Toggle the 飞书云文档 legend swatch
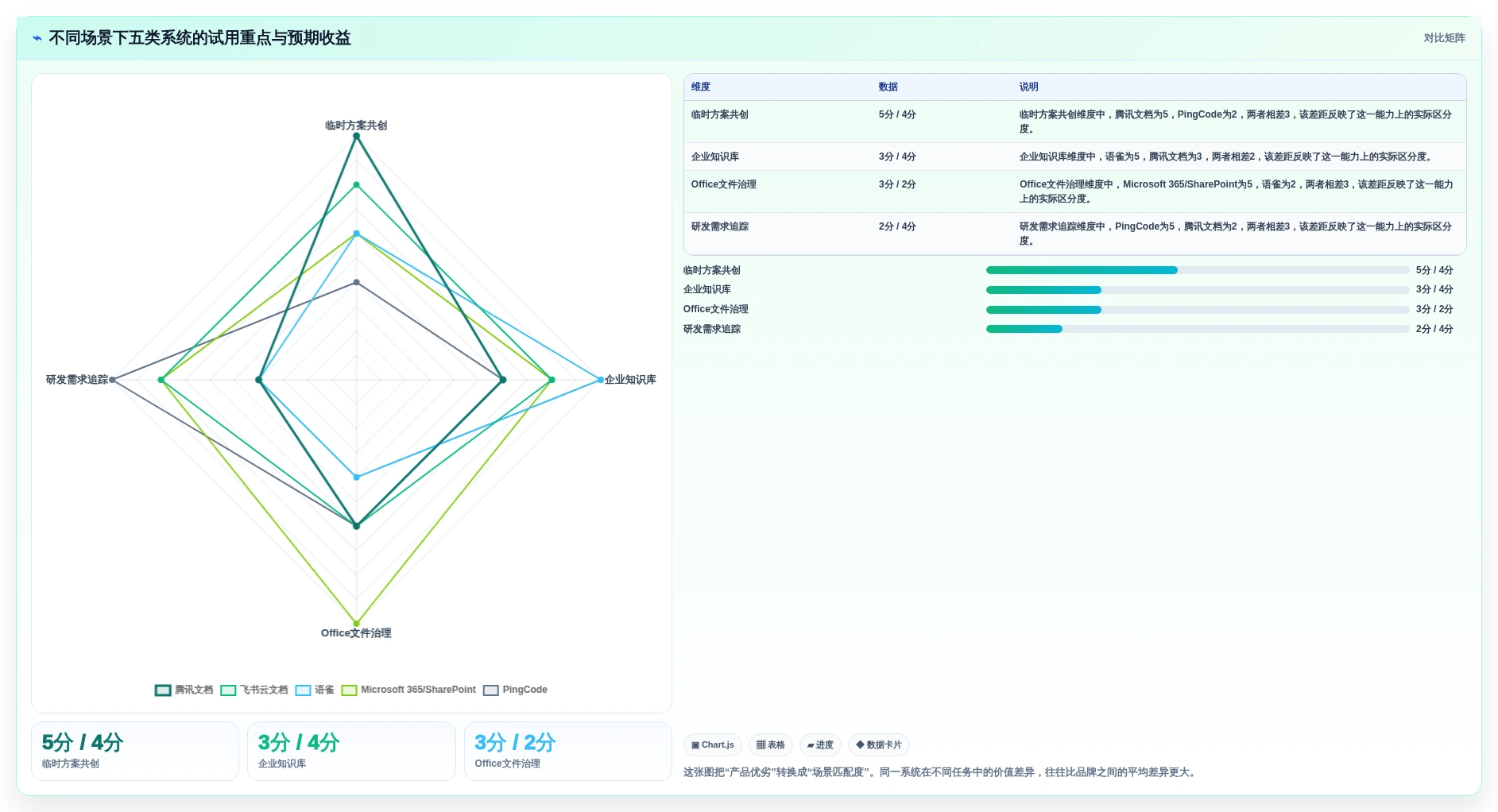This screenshot has height=812, width=1498. pyautogui.click(x=228, y=690)
